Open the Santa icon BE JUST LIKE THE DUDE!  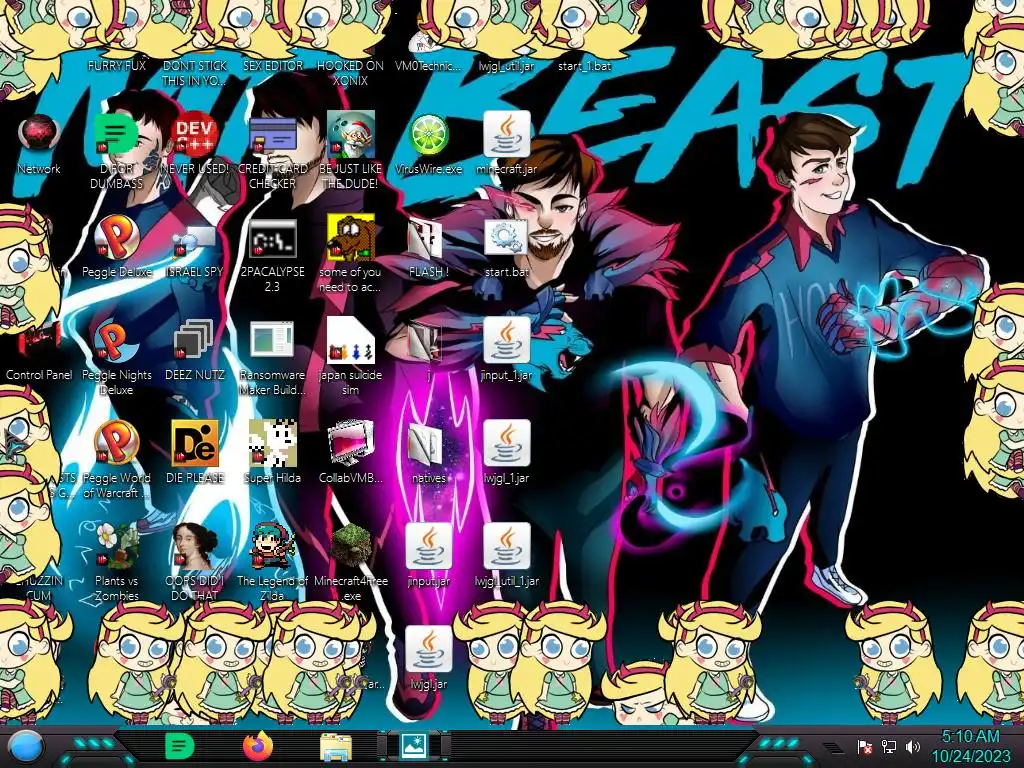pos(350,135)
